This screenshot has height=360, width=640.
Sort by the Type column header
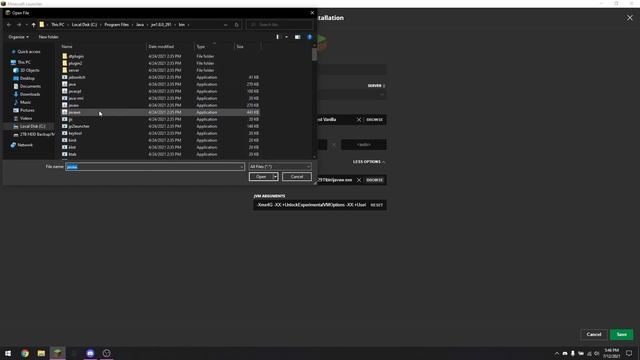click(200, 47)
